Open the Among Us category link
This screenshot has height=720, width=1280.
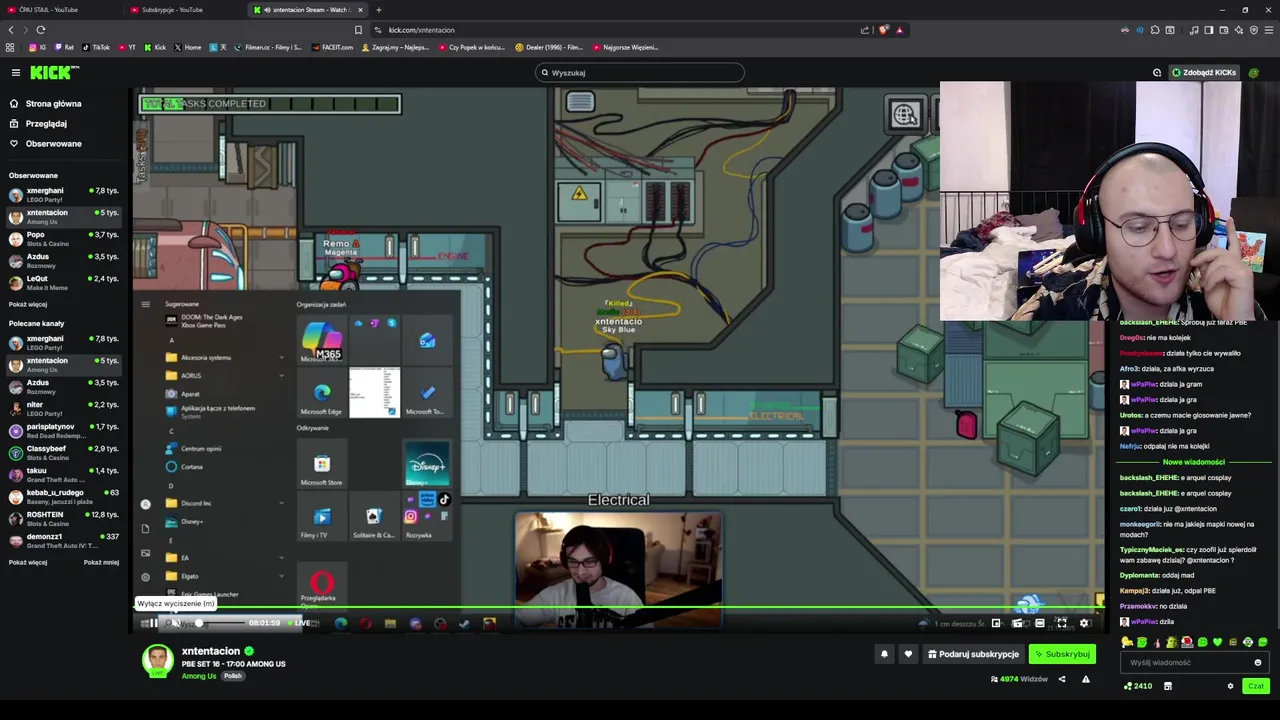coord(198,676)
